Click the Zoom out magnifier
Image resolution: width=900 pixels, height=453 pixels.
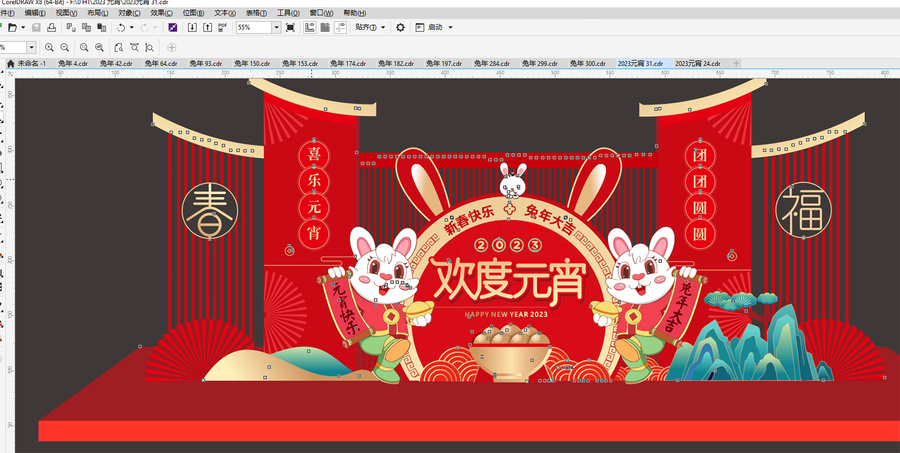[x=65, y=48]
